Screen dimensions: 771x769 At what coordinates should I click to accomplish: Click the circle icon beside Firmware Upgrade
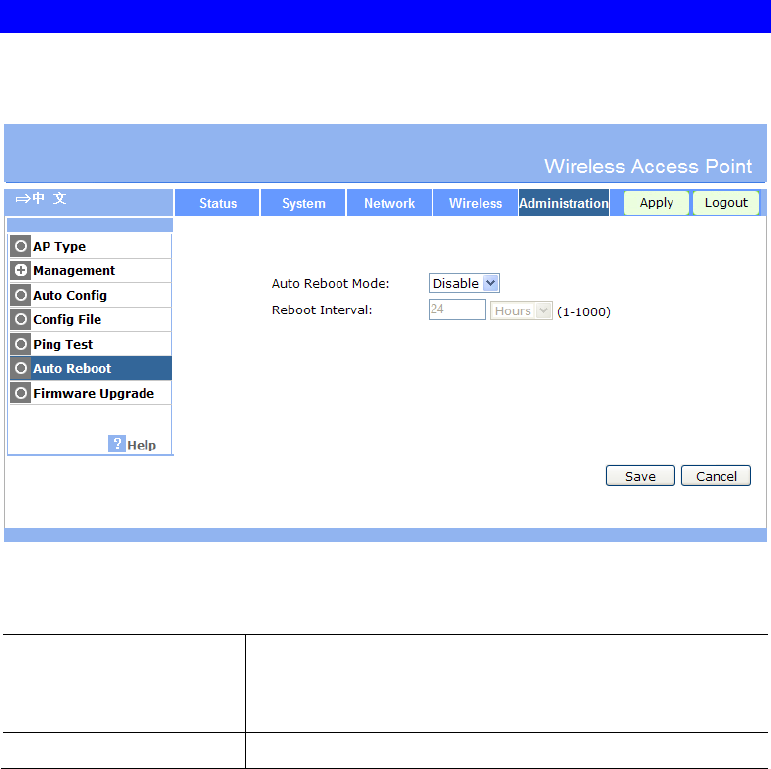(21, 393)
